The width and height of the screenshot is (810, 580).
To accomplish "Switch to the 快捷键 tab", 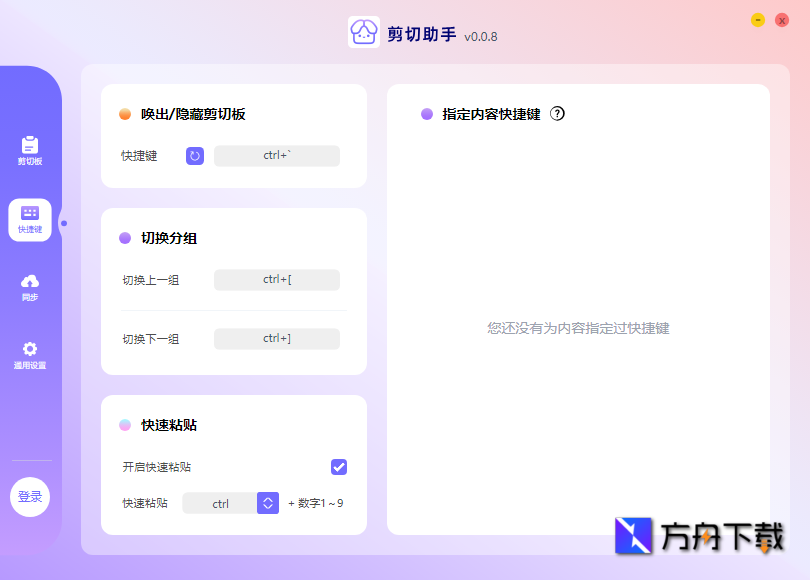I will [30, 221].
